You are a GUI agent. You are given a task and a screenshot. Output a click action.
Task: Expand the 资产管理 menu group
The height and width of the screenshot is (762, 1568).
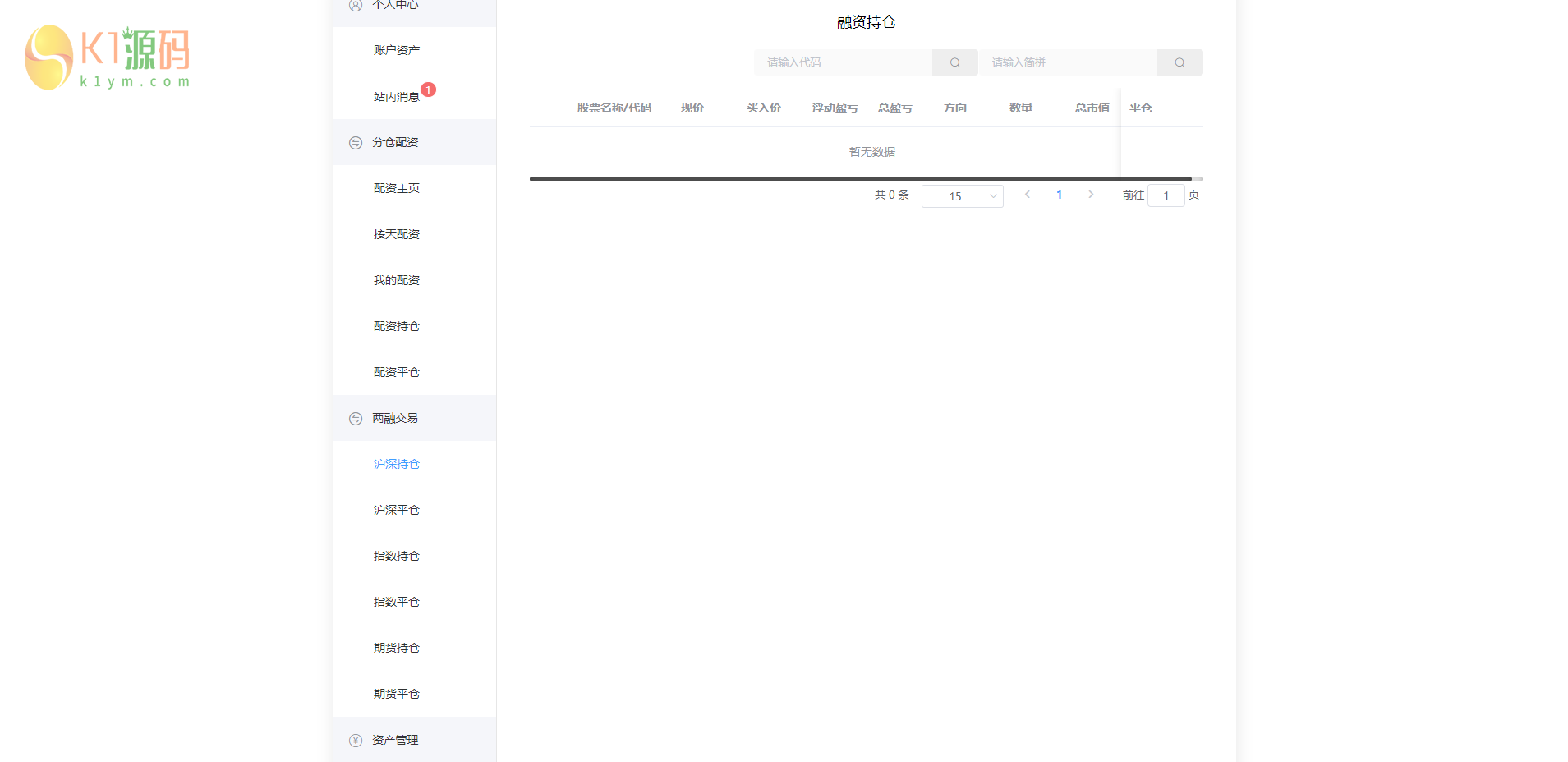[414, 740]
